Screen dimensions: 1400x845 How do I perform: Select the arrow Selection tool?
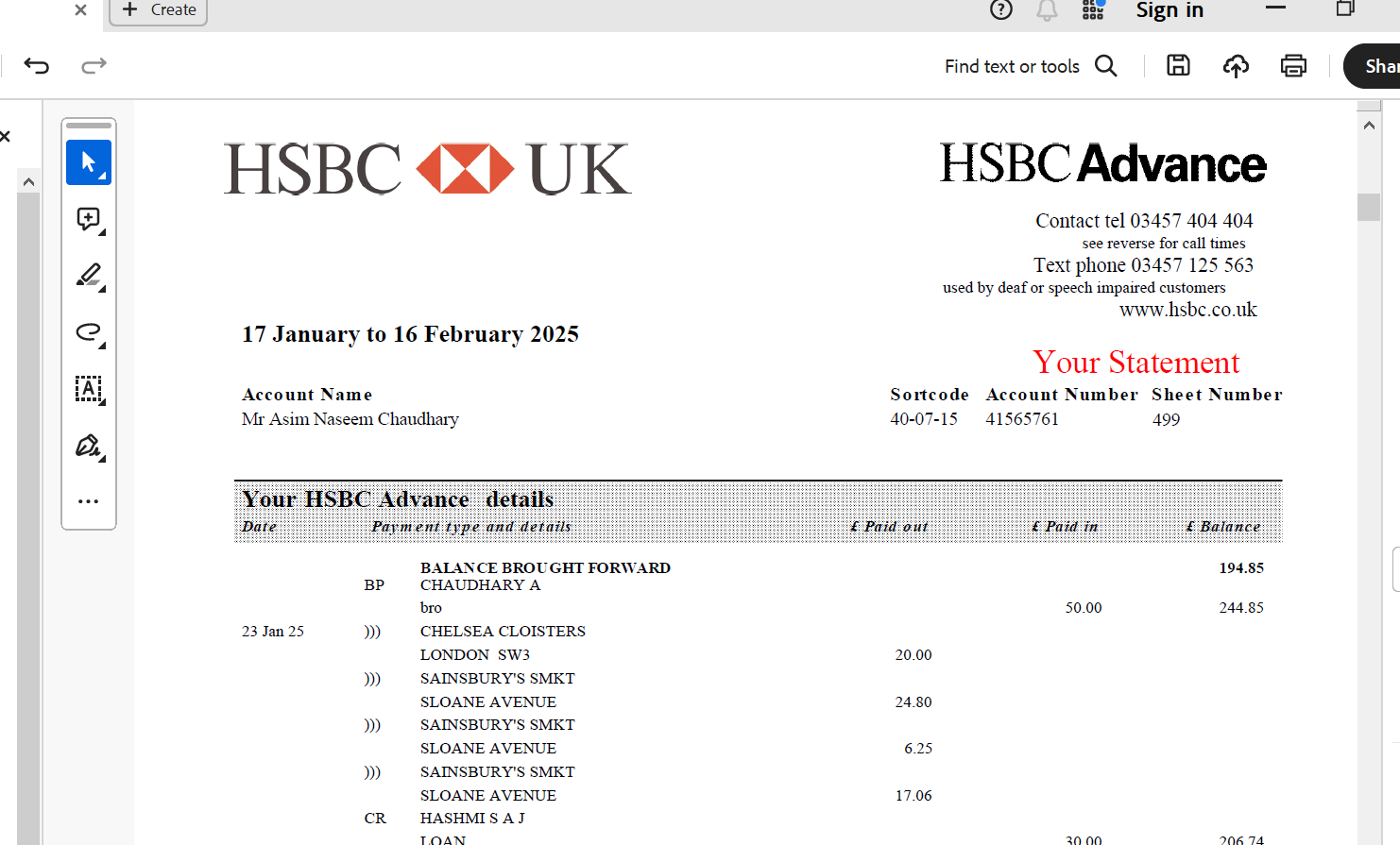pyautogui.click(x=89, y=162)
